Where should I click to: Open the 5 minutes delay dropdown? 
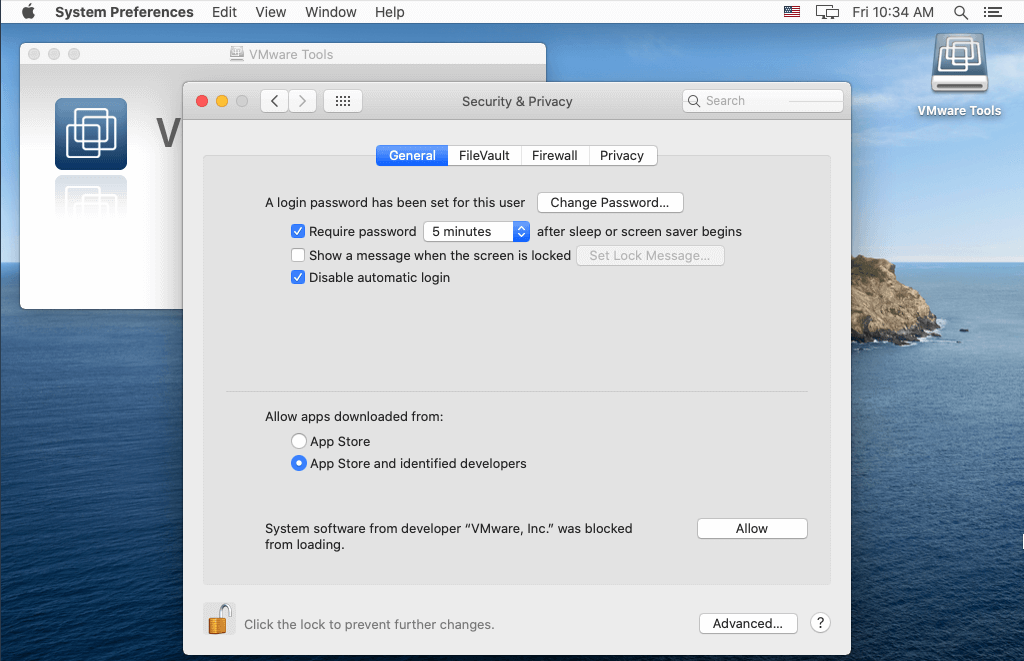(x=476, y=231)
